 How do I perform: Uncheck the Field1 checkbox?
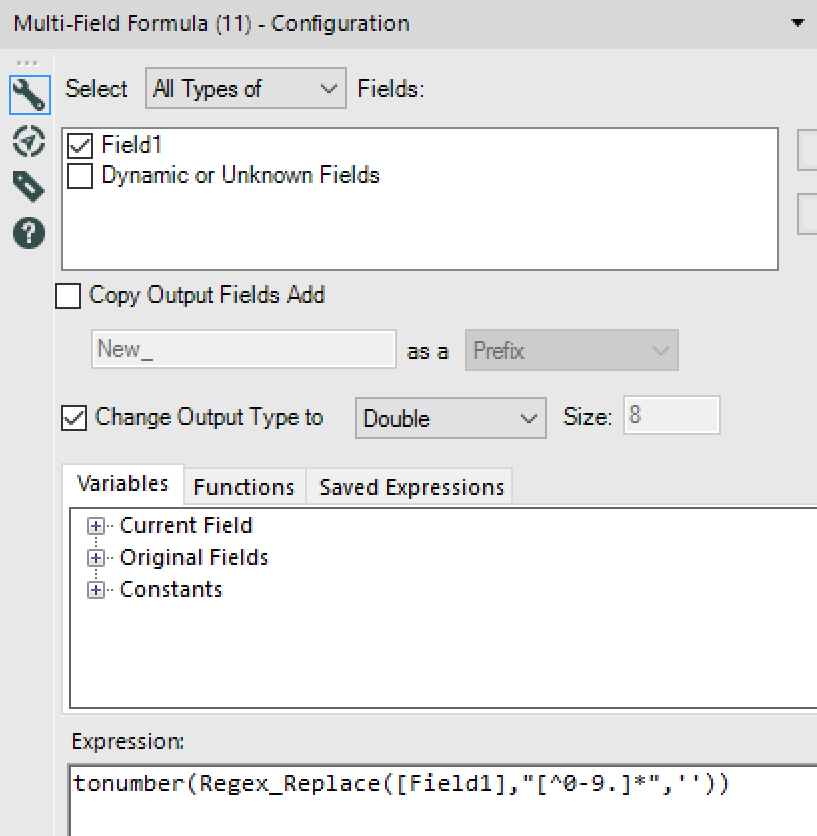[79, 146]
